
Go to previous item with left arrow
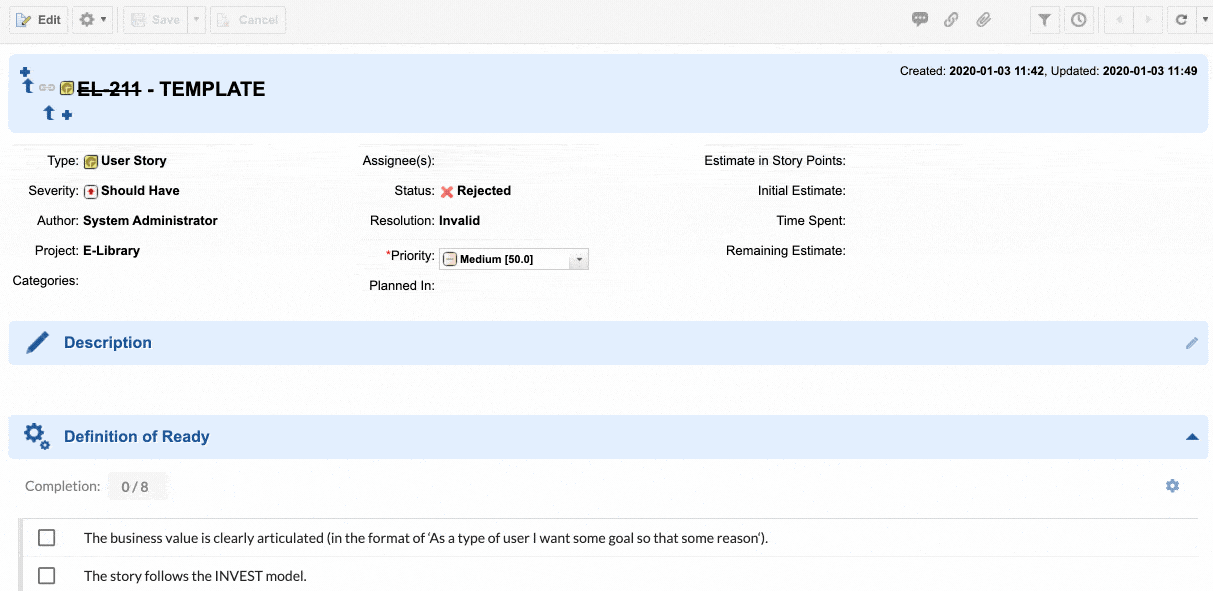[x=1119, y=20]
